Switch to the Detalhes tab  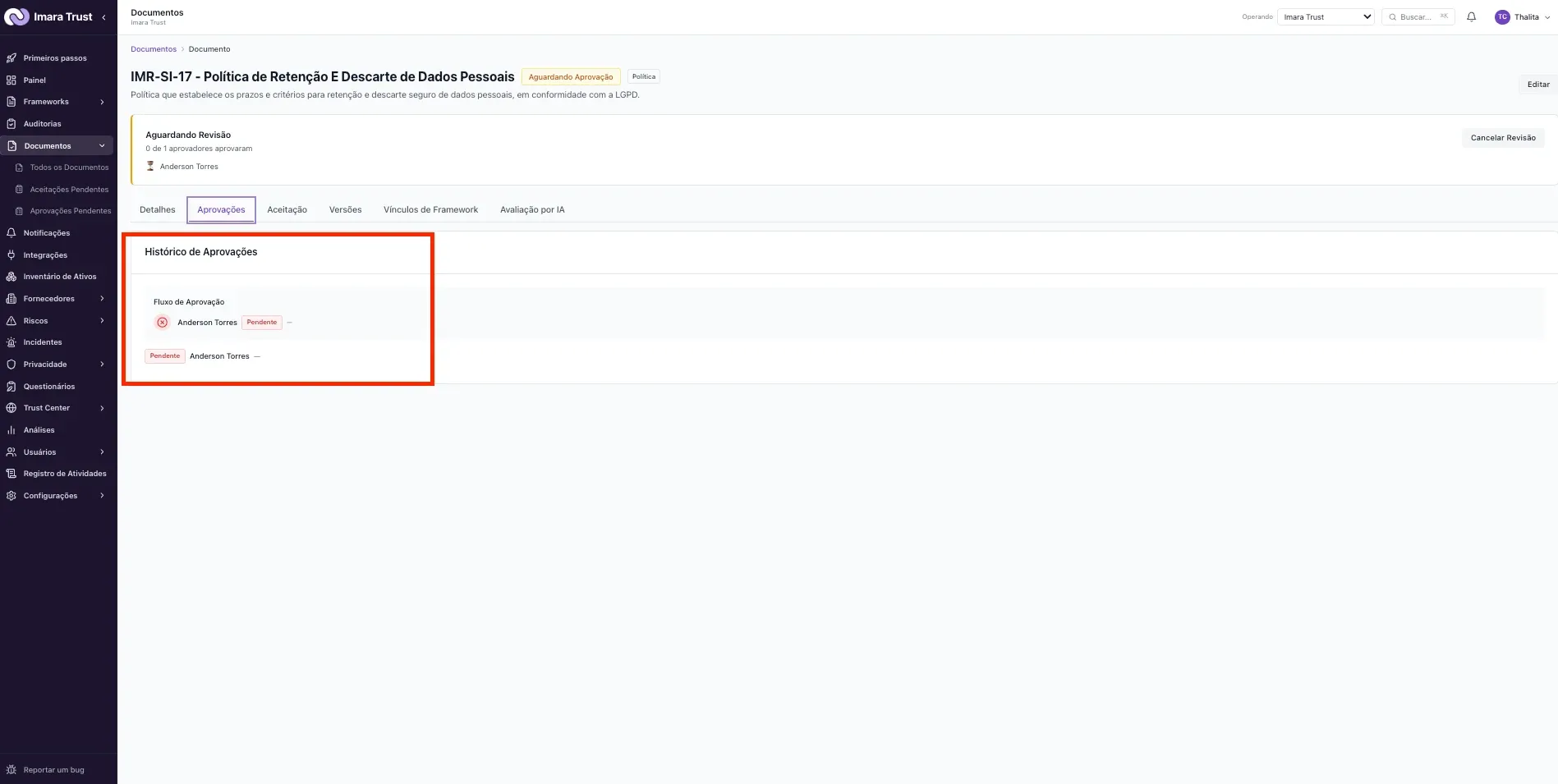click(158, 210)
